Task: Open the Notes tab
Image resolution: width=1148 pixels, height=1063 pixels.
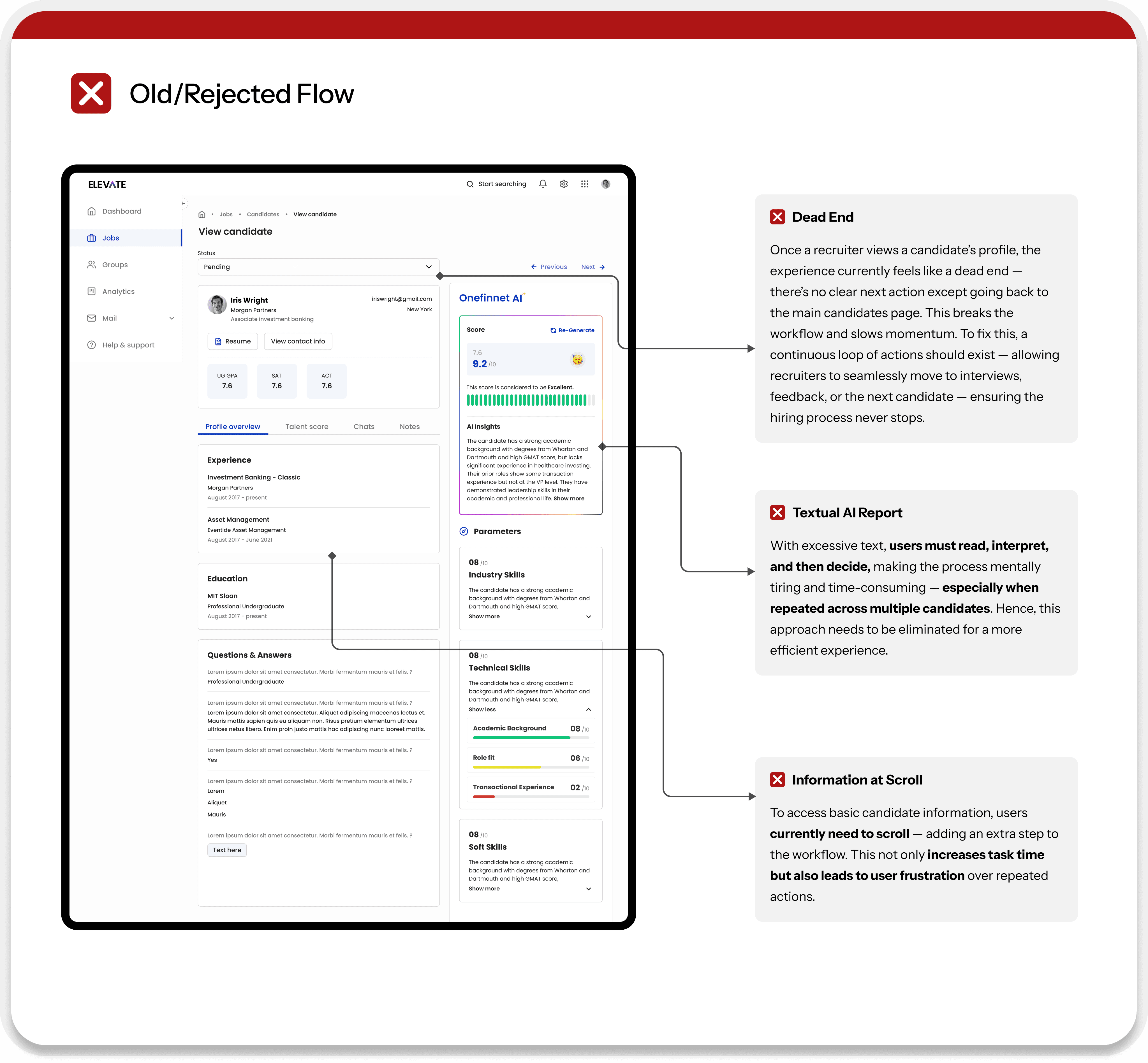Action: 410,427
